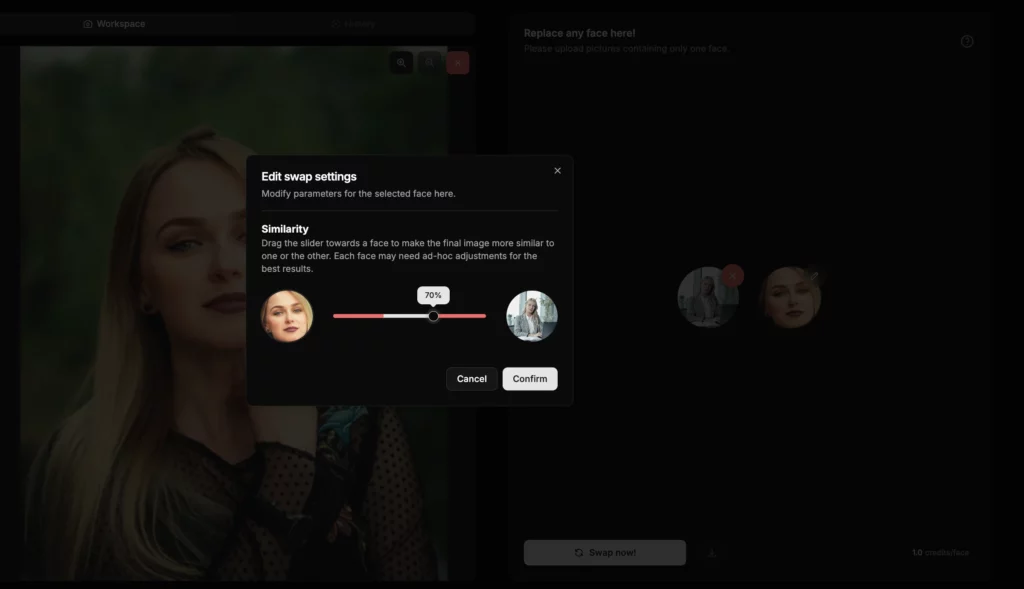Click the Confirm button
The height and width of the screenshot is (589, 1024).
click(529, 379)
